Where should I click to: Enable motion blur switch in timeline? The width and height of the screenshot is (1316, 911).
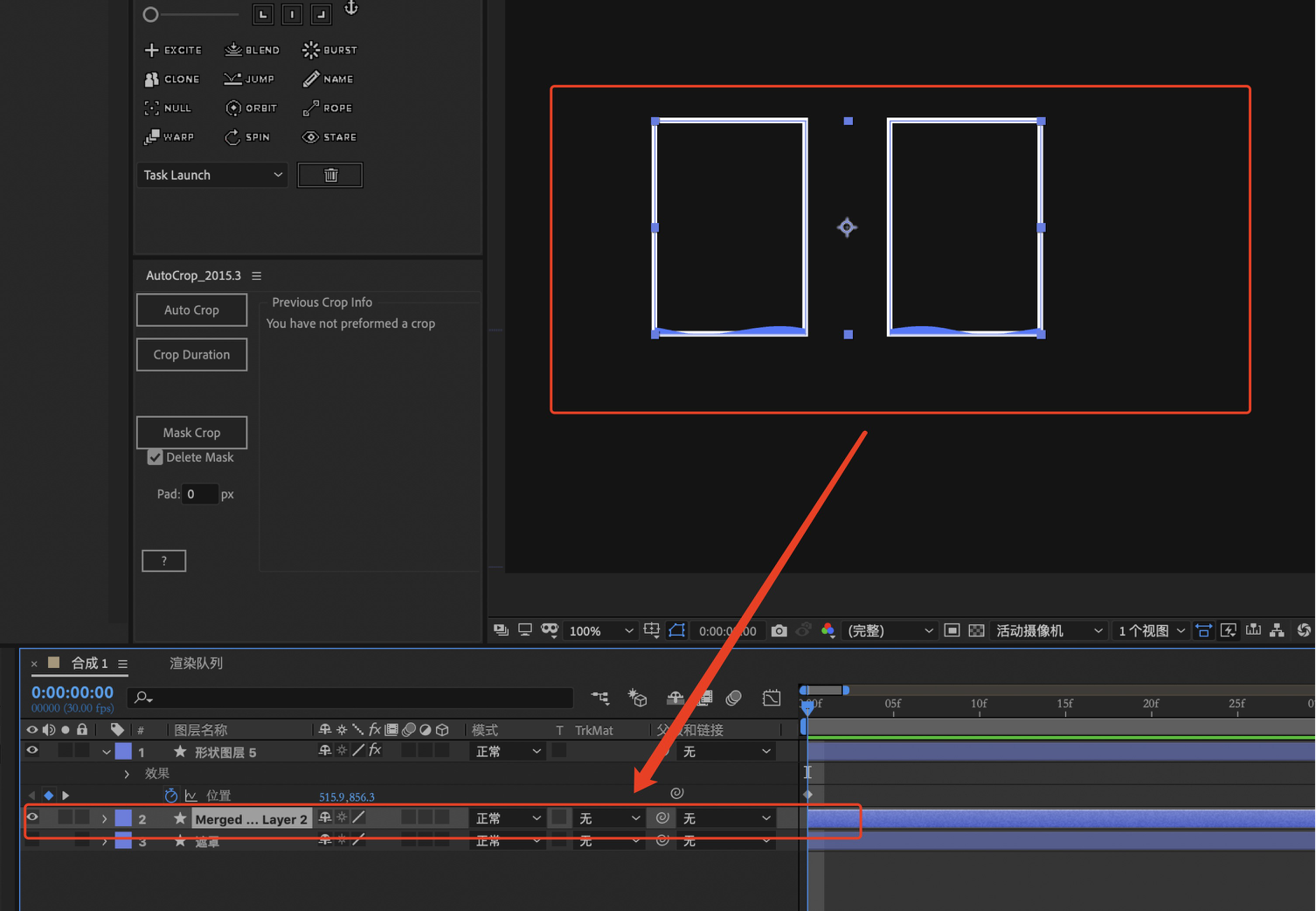[734, 698]
